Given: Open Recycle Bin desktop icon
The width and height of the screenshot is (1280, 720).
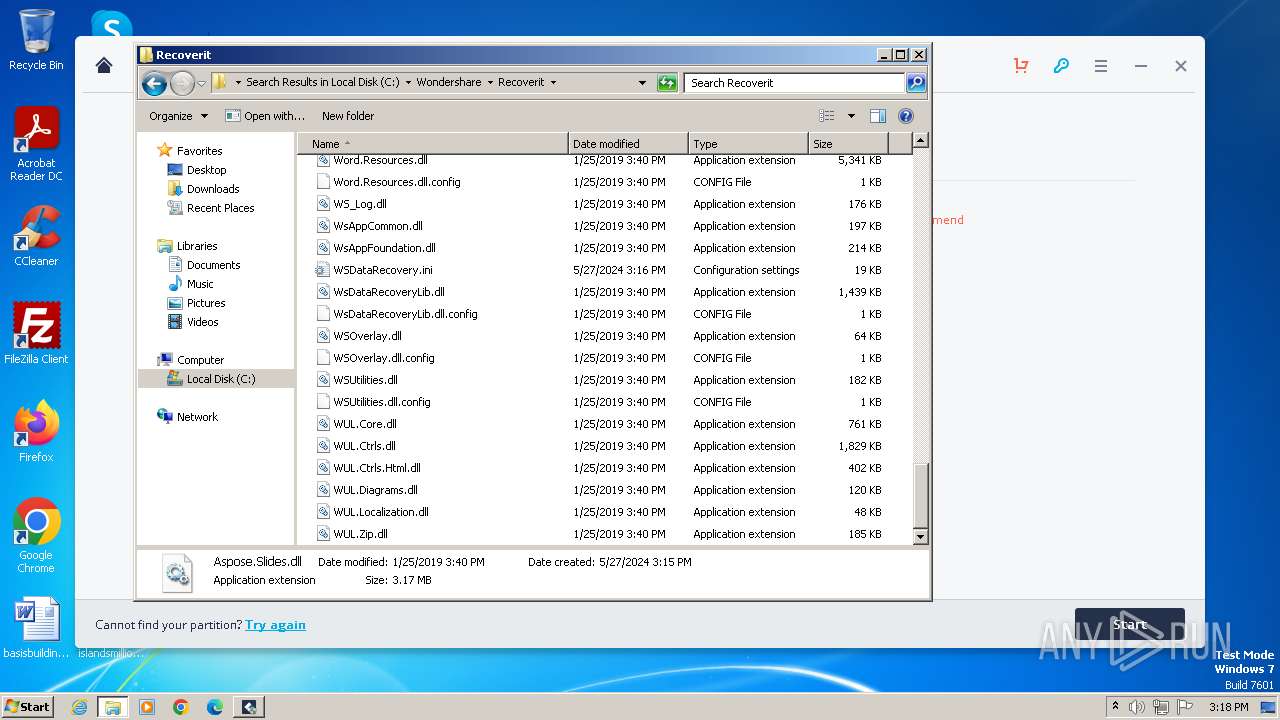Looking at the screenshot, I should [x=36, y=40].
